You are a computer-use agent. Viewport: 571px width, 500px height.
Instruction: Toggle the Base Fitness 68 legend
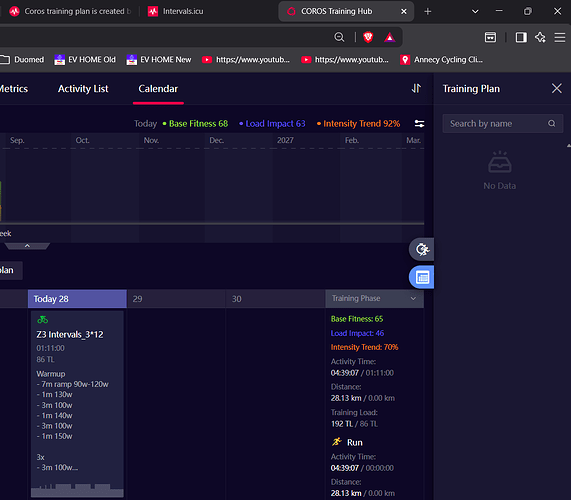pyautogui.click(x=195, y=124)
